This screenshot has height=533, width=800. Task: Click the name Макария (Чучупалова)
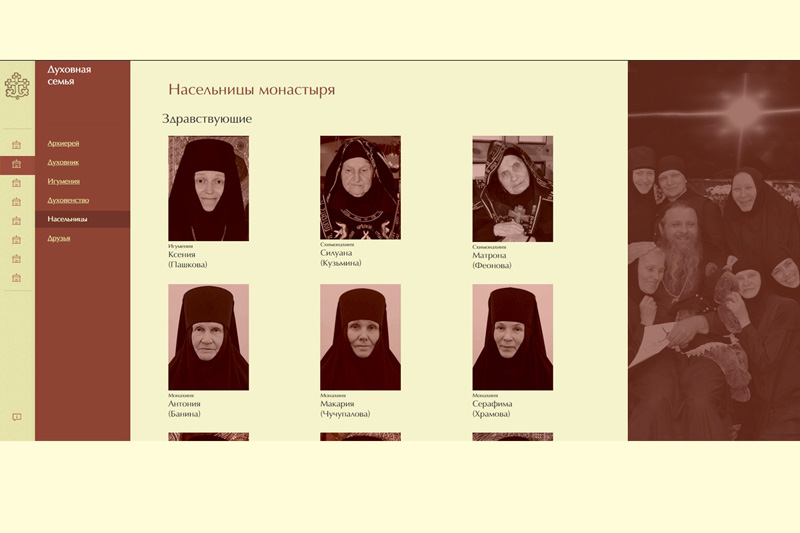coord(345,409)
